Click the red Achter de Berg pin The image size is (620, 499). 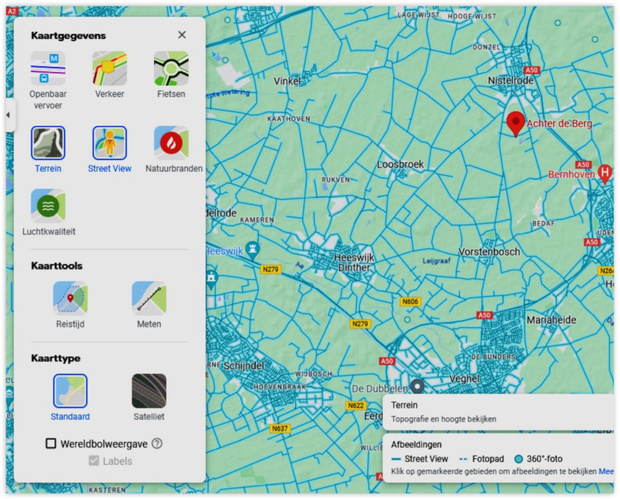pos(515,122)
